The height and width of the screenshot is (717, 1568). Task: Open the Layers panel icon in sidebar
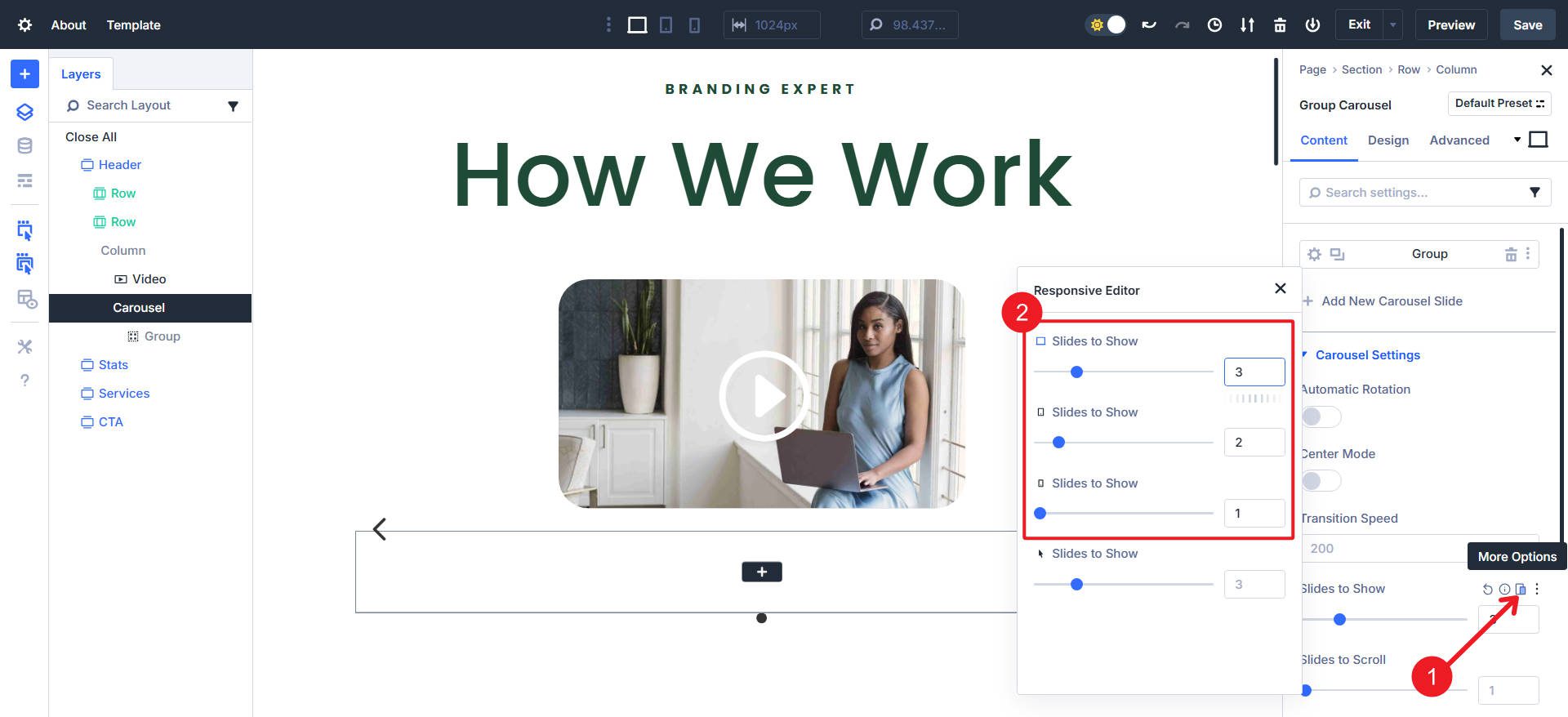(24, 112)
